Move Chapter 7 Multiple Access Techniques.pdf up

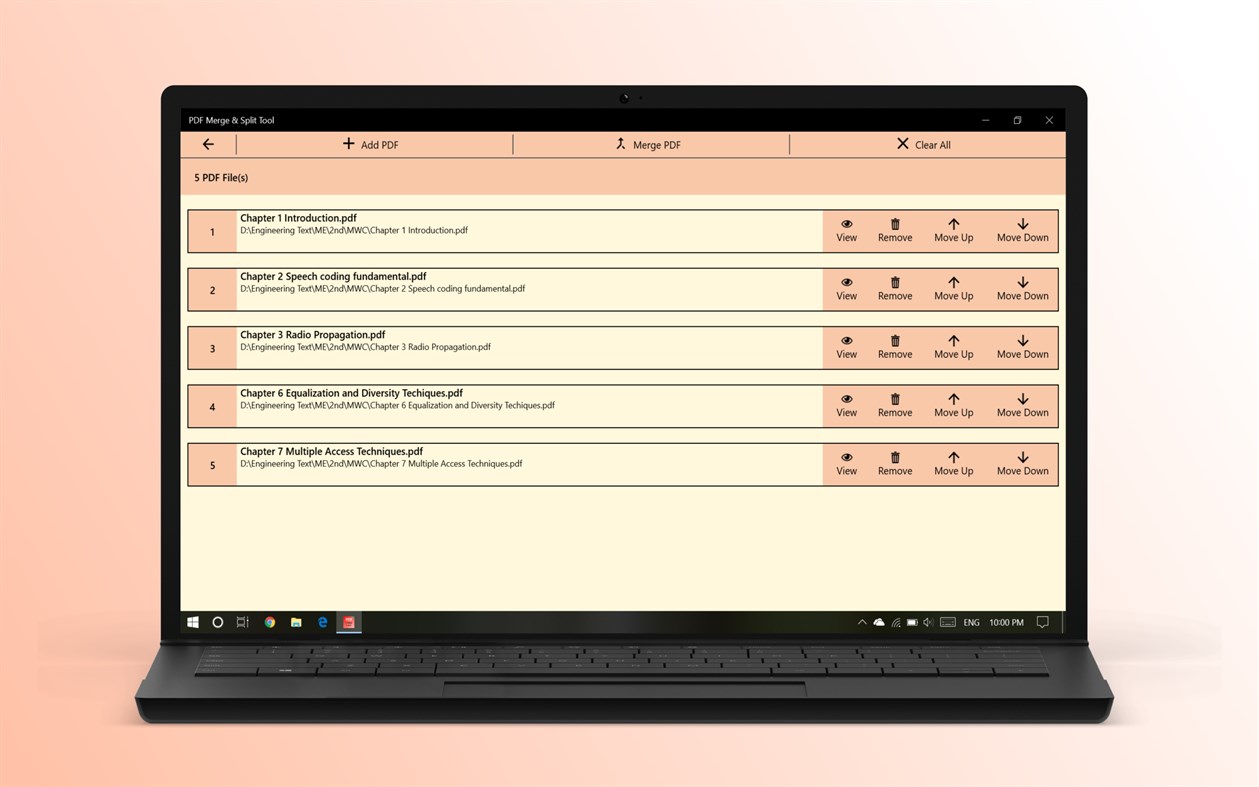(x=952, y=463)
